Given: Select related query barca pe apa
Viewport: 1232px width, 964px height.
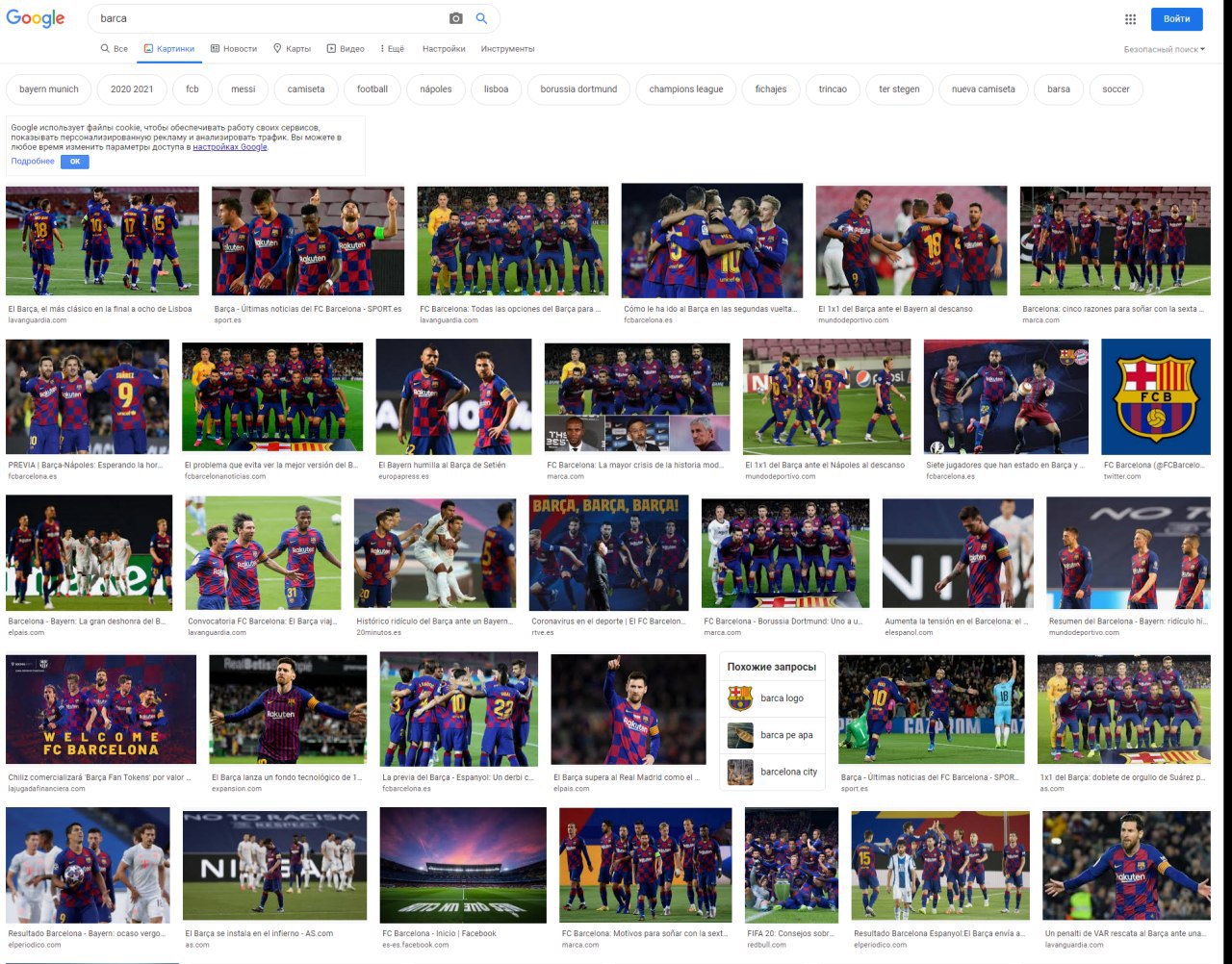Looking at the screenshot, I should (772, 735).
